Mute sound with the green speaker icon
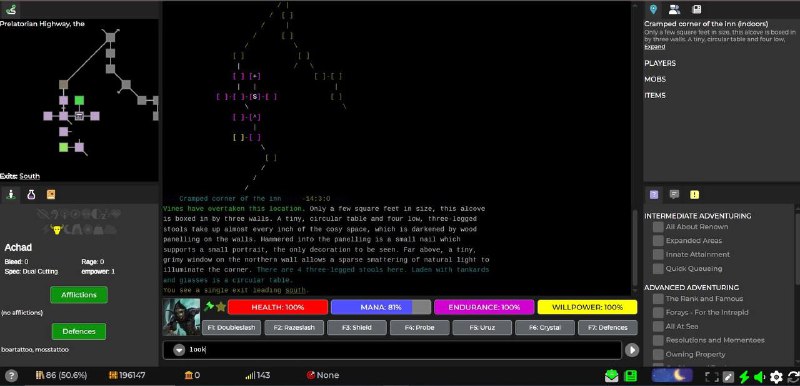This screenshot has width=800, height=386. 759,377
